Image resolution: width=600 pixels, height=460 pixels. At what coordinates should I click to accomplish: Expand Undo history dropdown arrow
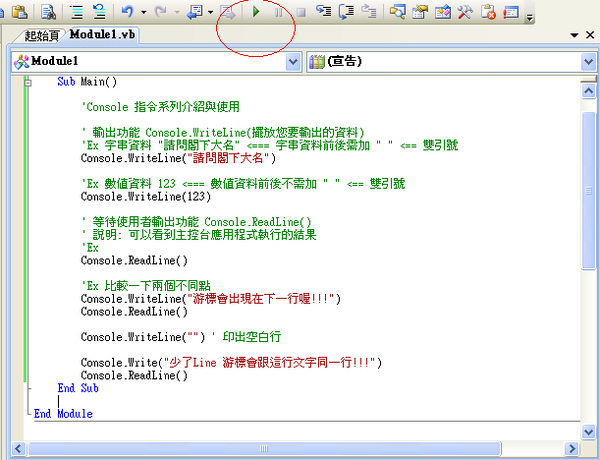pyautogui.click(x=144, y=13)
